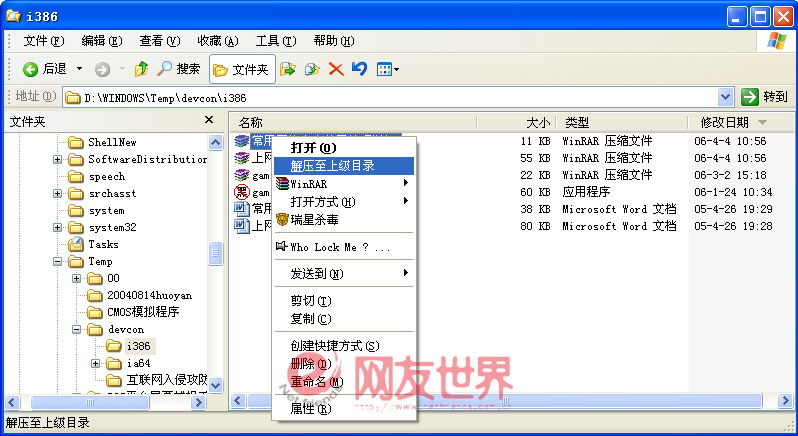Expand the 00 folder node
The image size is (798, 436).
(x=76, y=278)
